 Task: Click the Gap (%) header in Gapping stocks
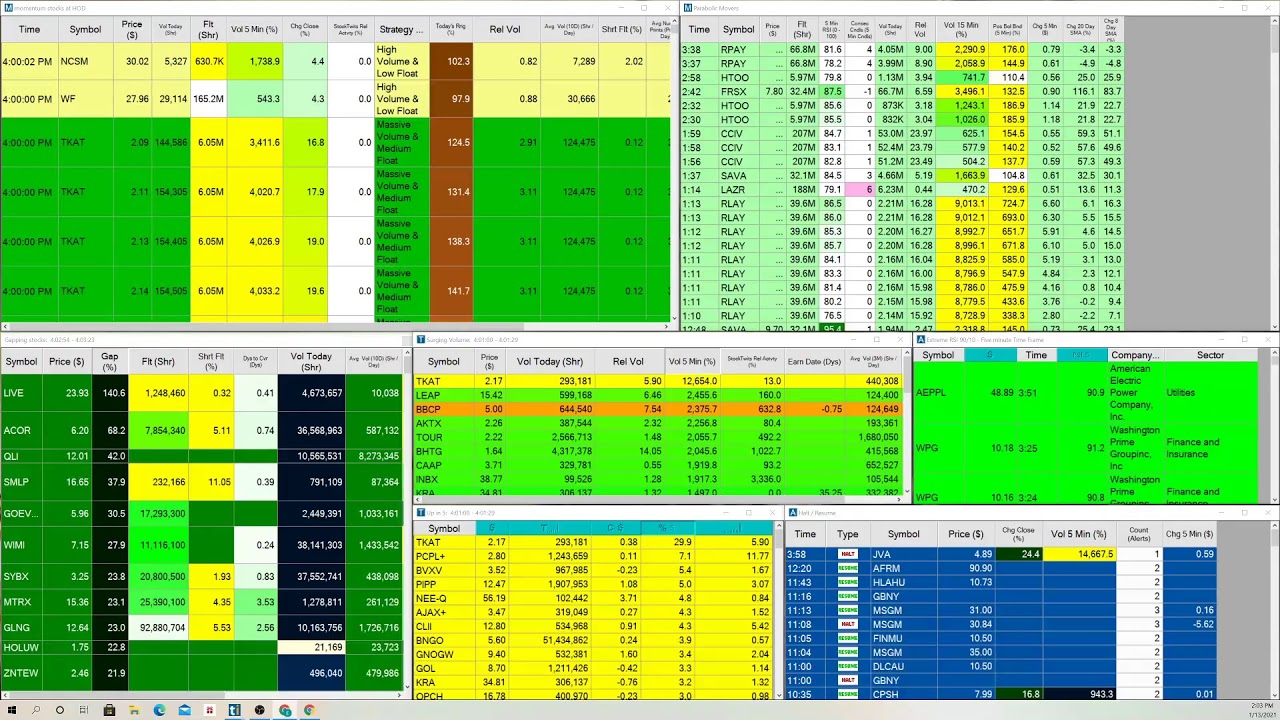click(110, 362)
